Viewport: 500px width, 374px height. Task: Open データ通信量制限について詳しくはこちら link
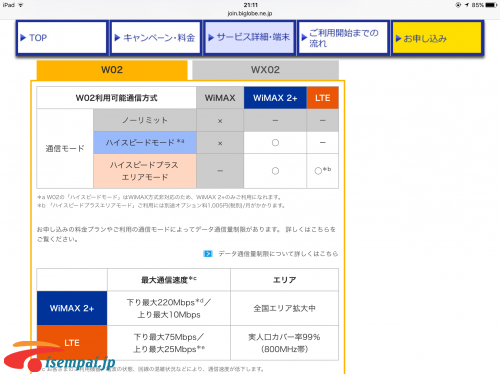(x=278, y=254)
